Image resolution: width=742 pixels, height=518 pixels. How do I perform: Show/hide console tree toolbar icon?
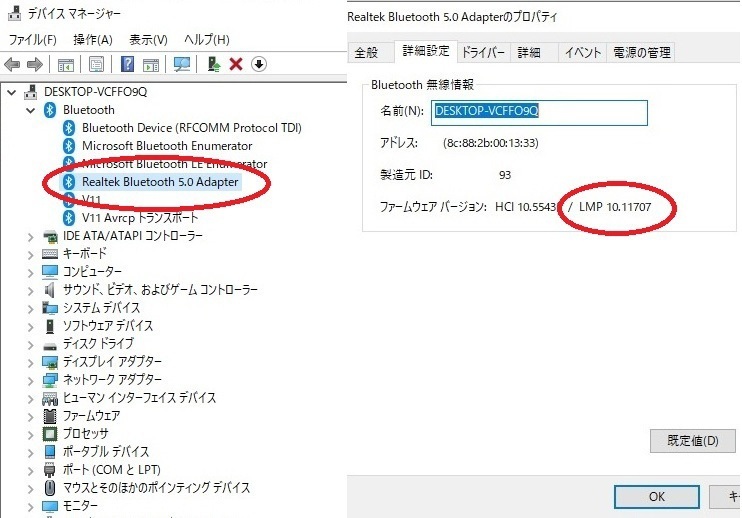point(65,64)
